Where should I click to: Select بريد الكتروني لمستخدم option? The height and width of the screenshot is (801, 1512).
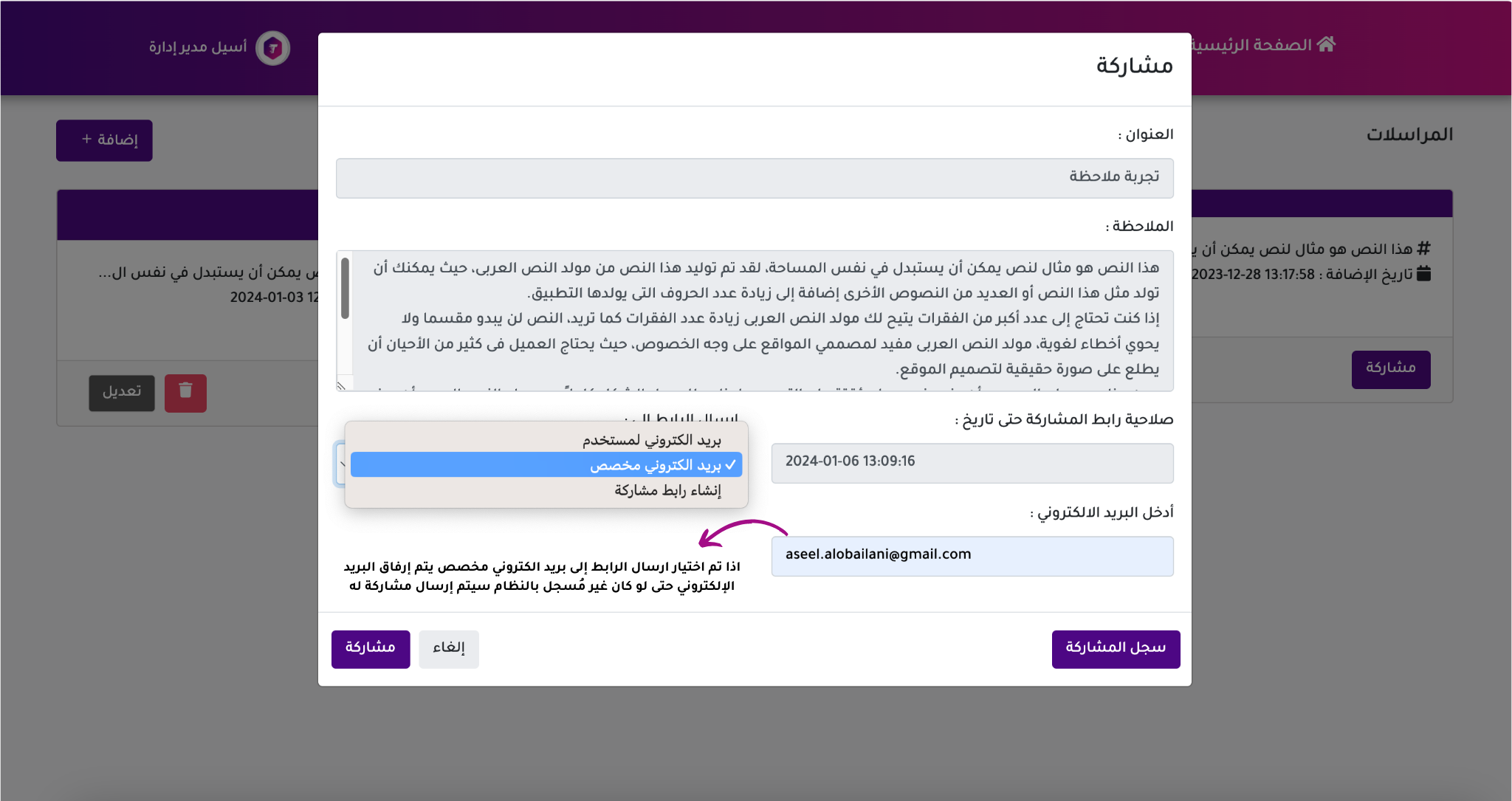pyautogui.click(x=650, y=440)
